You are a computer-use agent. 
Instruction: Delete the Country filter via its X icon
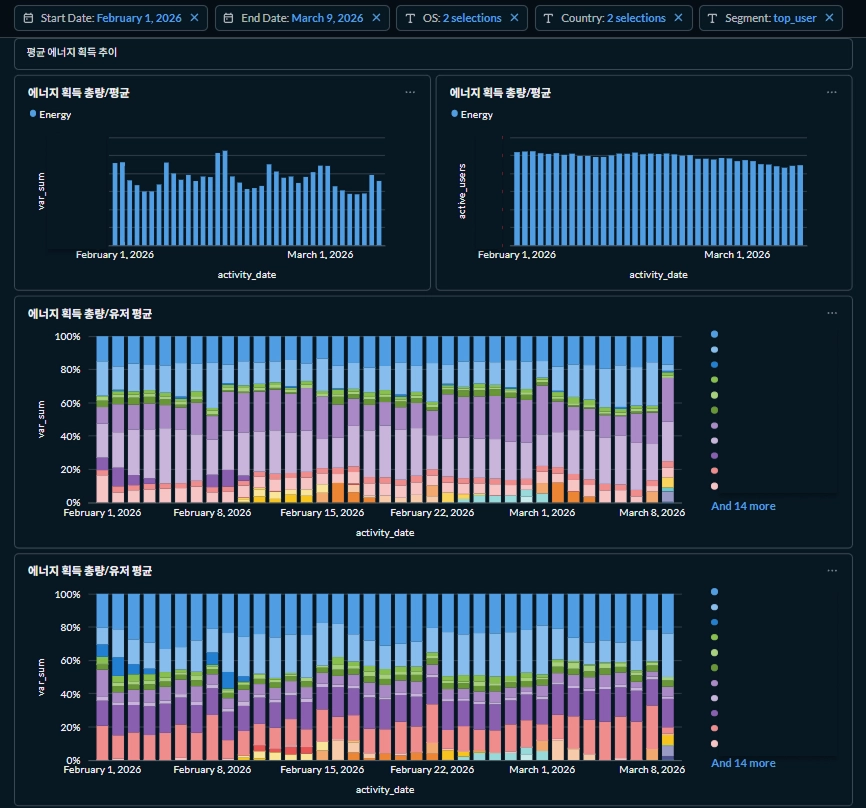tap(678, 18)
